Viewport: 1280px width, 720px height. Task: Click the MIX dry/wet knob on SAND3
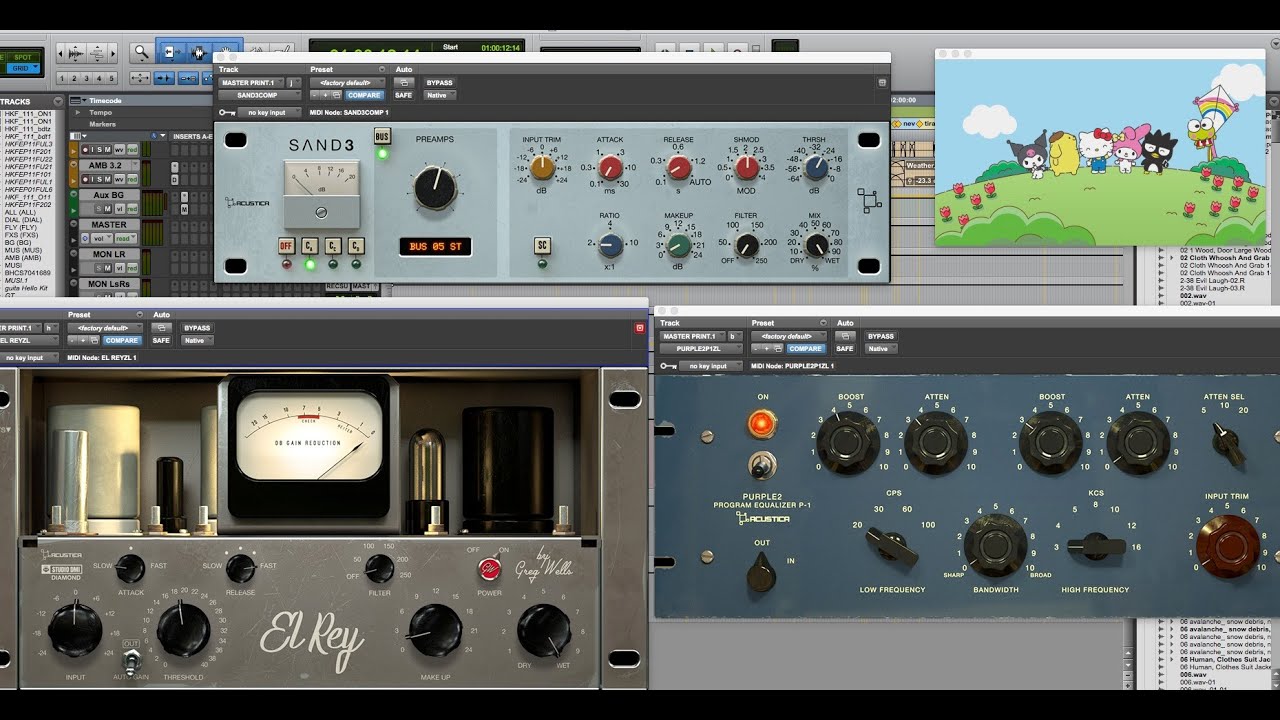tap(817, 245)
